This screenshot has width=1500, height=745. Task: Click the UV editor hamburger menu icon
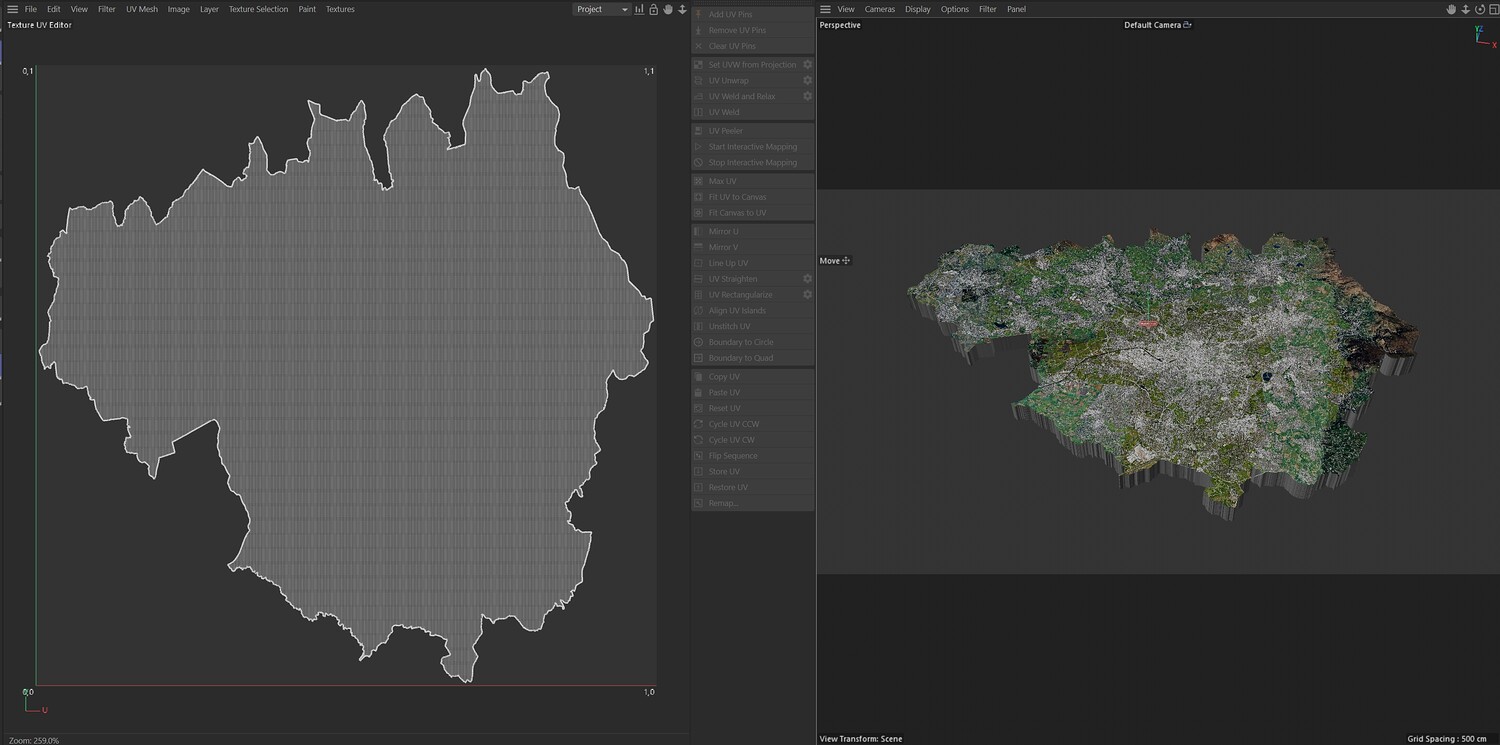point(12,9)
